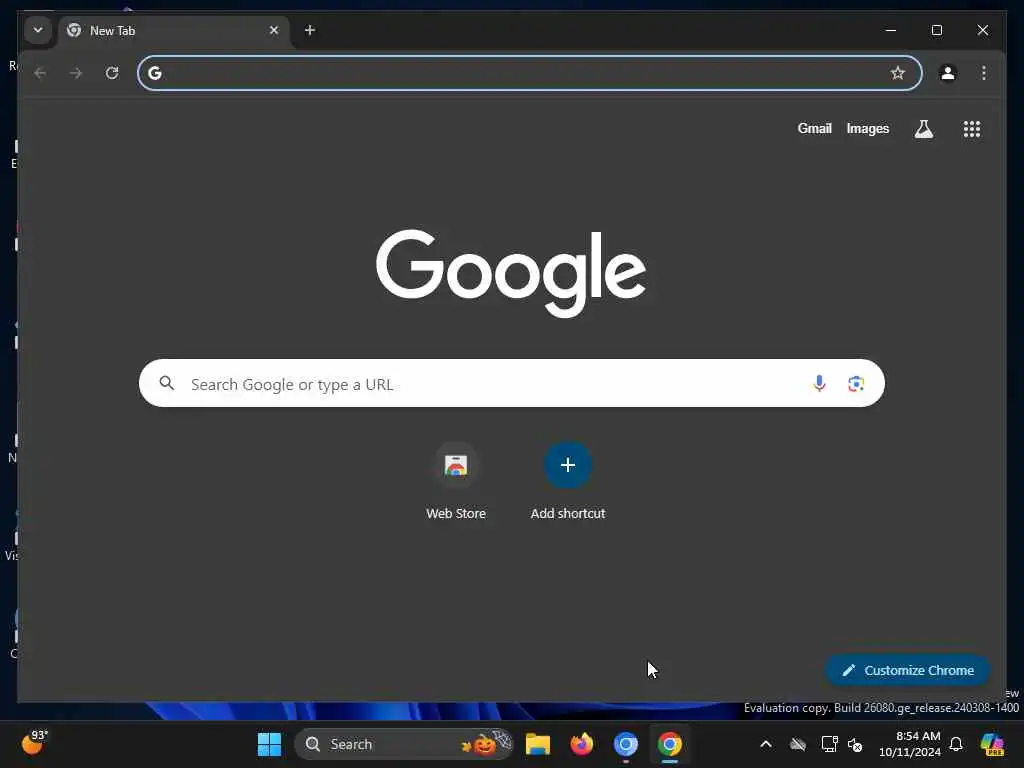The image size is (1024, 768).
Task: Click the OneDrive cloud tray icon
Action: (x=797, y=744)
